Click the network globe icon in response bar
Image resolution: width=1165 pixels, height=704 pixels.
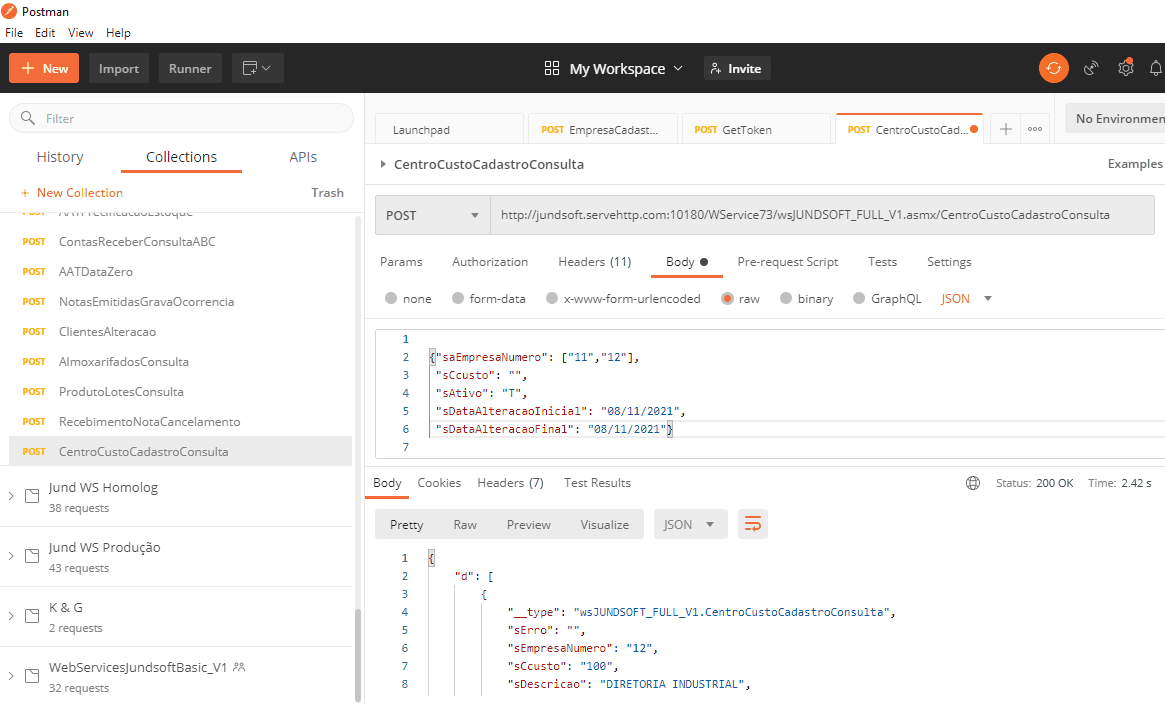[973, 483]
